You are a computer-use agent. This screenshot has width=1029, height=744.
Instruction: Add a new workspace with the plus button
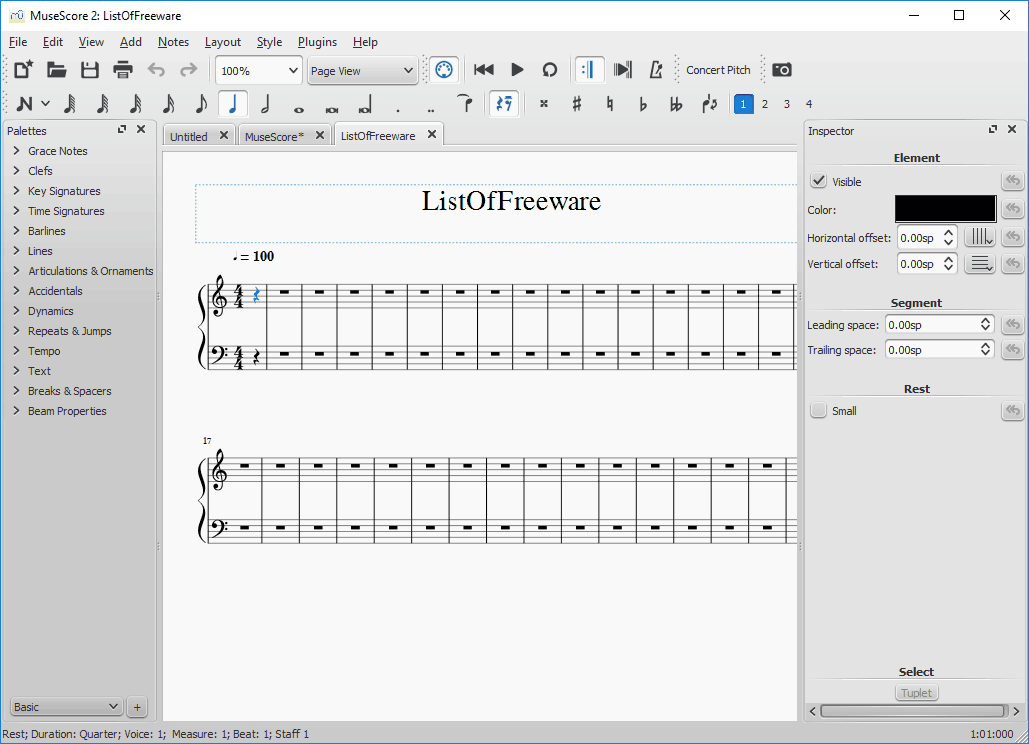pyautogui.click(x=137, y=707)
